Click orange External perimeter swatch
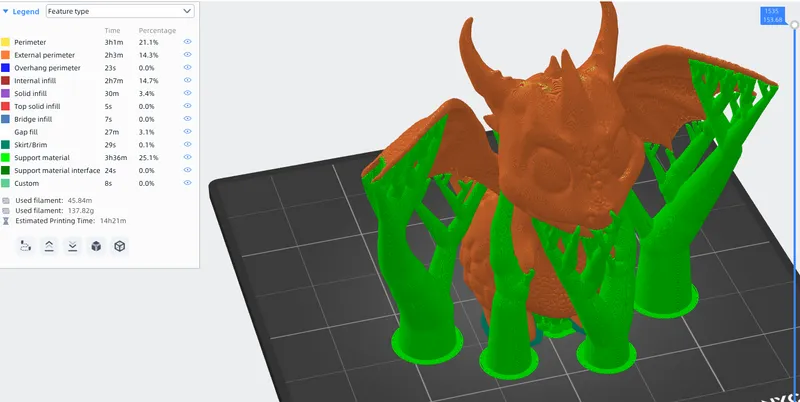The height and width of the screenshot is (402, 800). tap(5, 55)
